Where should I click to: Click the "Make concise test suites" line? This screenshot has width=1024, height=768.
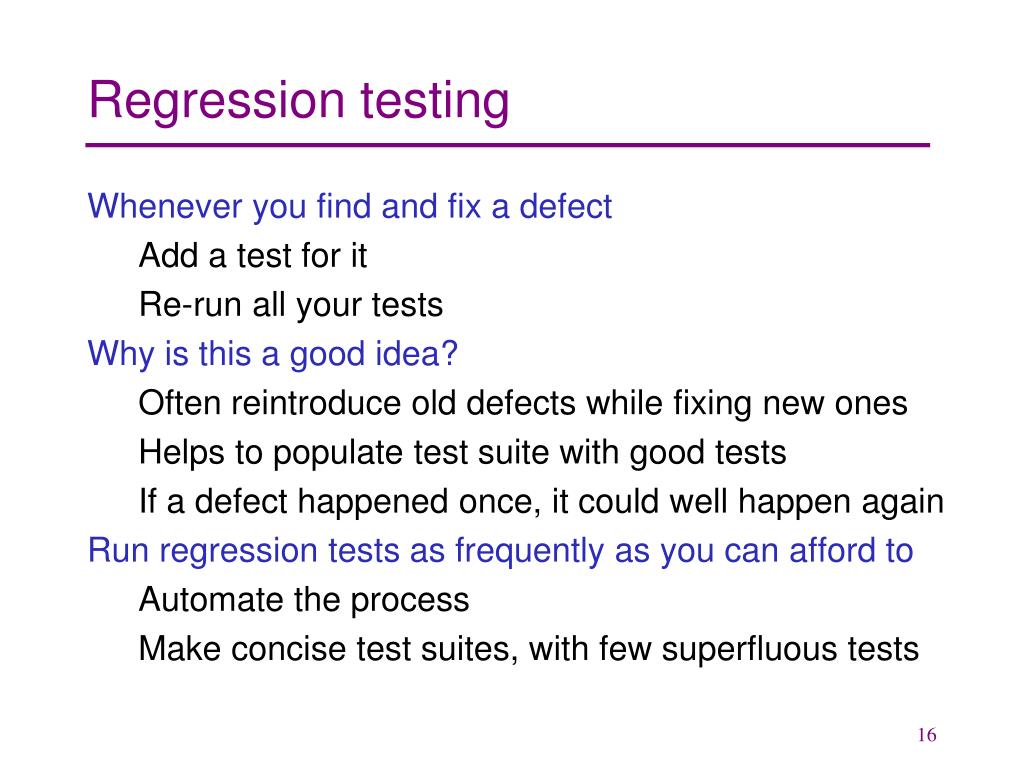pyautogui.click(x=529, y=650)
